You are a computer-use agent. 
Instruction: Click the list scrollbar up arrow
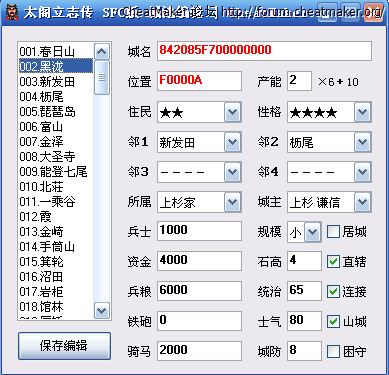tap(102, 52)
